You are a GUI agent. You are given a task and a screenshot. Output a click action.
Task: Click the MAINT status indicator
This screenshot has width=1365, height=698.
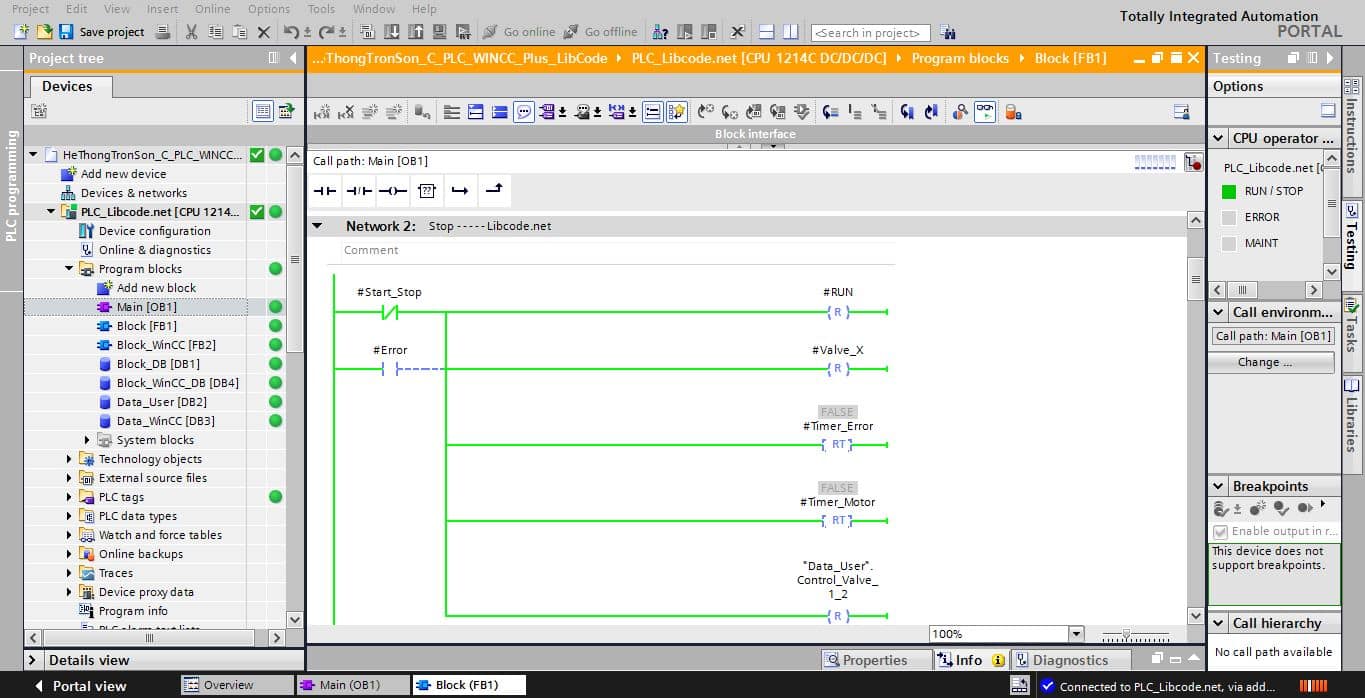1229,243
